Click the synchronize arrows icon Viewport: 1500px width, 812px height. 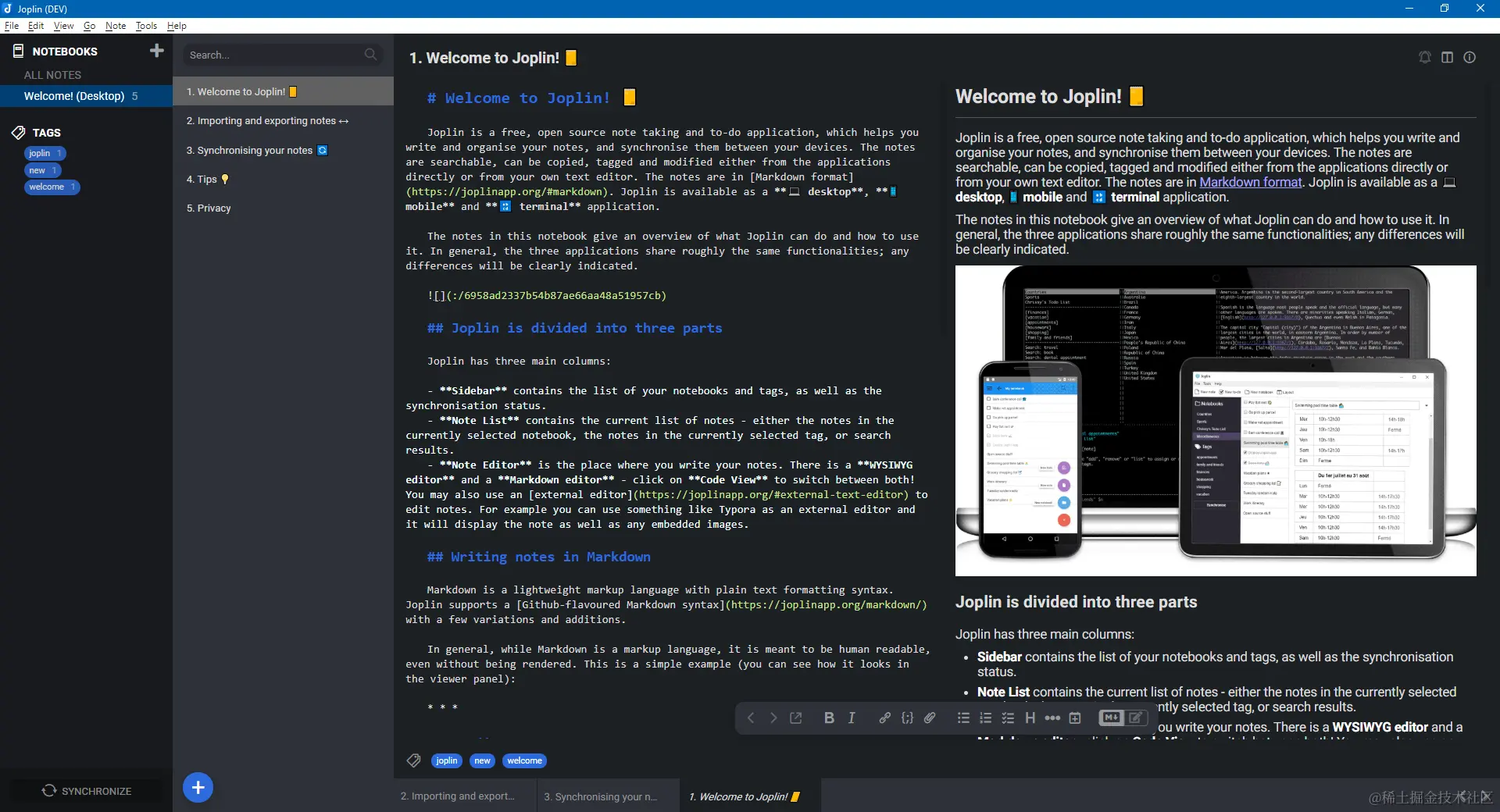(49, 790)
